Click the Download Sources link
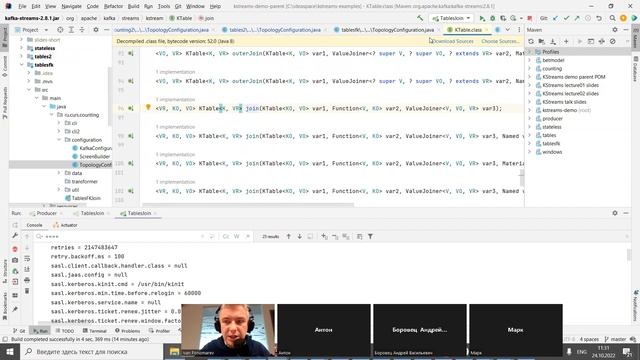The height and width of the screenshot is (360, 640). (453, 41)
